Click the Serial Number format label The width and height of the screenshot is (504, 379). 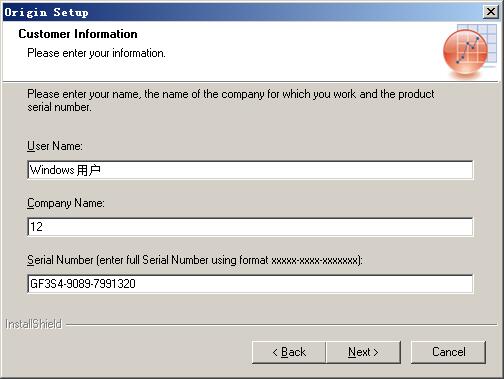pos(195,260)
